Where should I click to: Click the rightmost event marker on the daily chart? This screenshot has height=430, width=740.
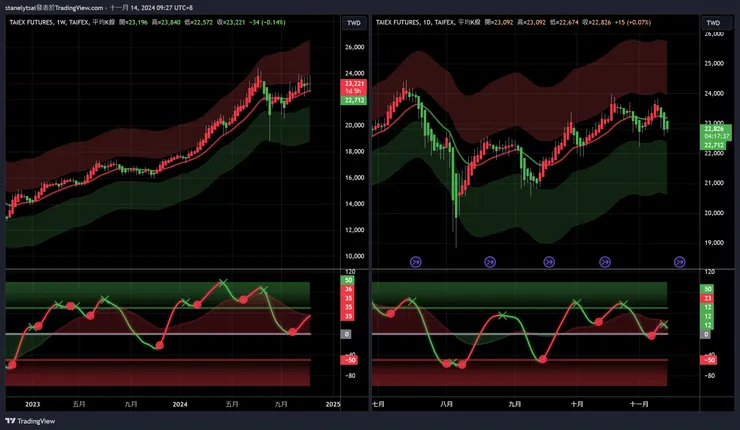pos(680,262)
